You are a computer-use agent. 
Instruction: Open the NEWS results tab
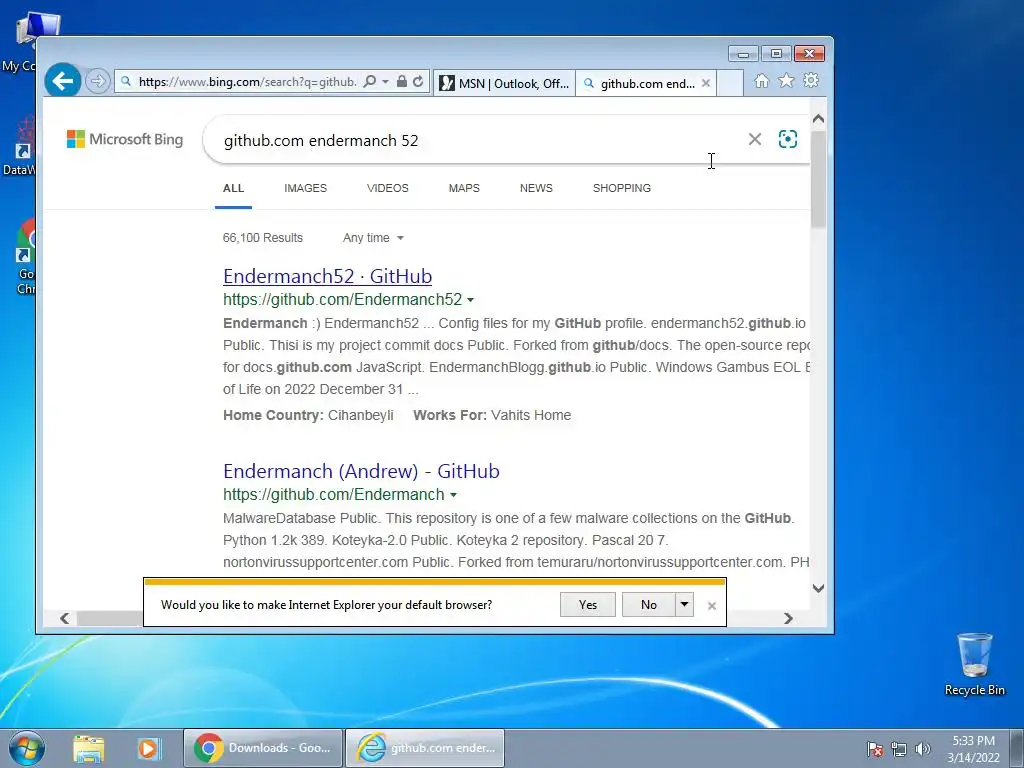point(536,188)
